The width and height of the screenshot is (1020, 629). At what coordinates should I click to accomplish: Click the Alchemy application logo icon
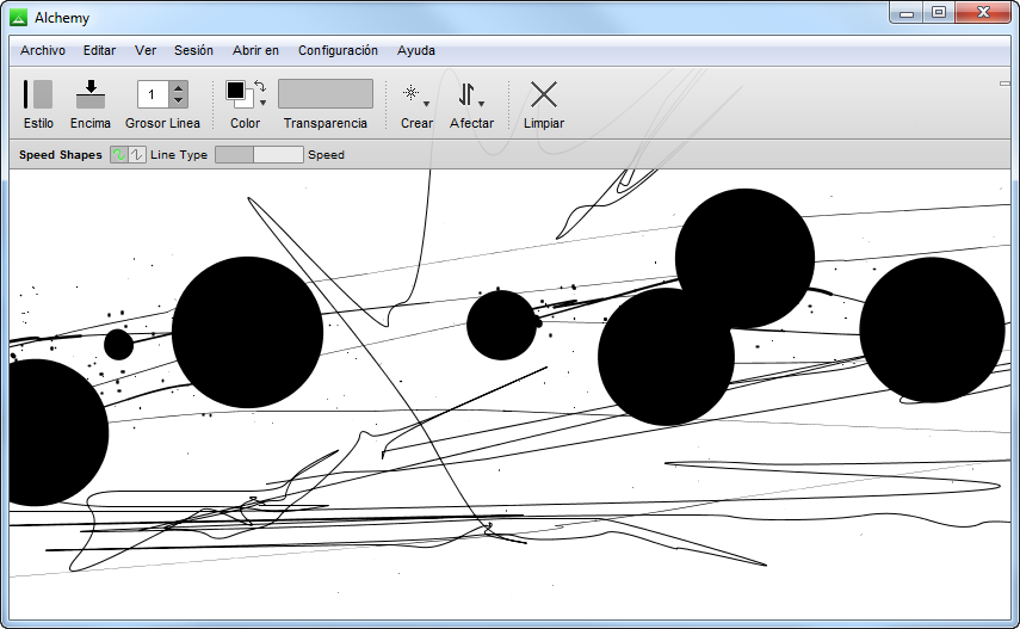[x=19, y=18]
